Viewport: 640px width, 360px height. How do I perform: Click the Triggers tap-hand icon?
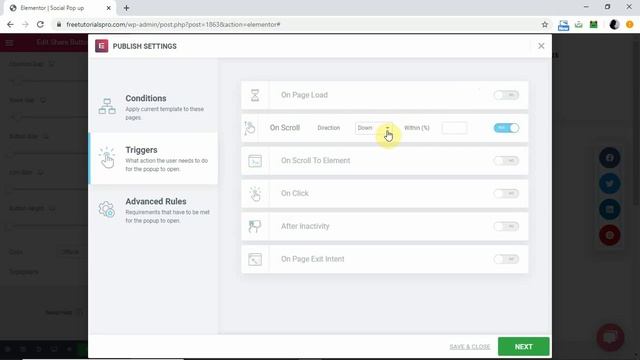coord(107,158)
